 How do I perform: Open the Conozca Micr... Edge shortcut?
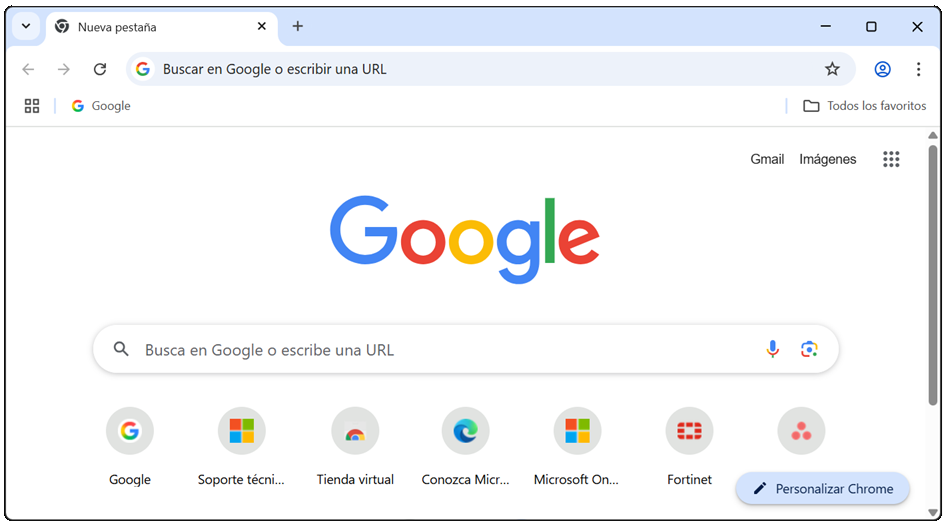tap(465, 446)
